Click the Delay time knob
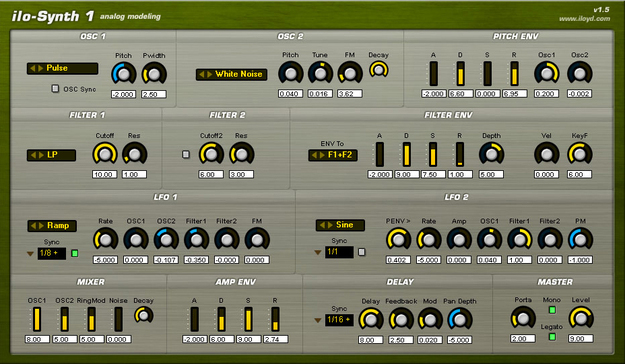Screen dimensions: 625x364 371,319
